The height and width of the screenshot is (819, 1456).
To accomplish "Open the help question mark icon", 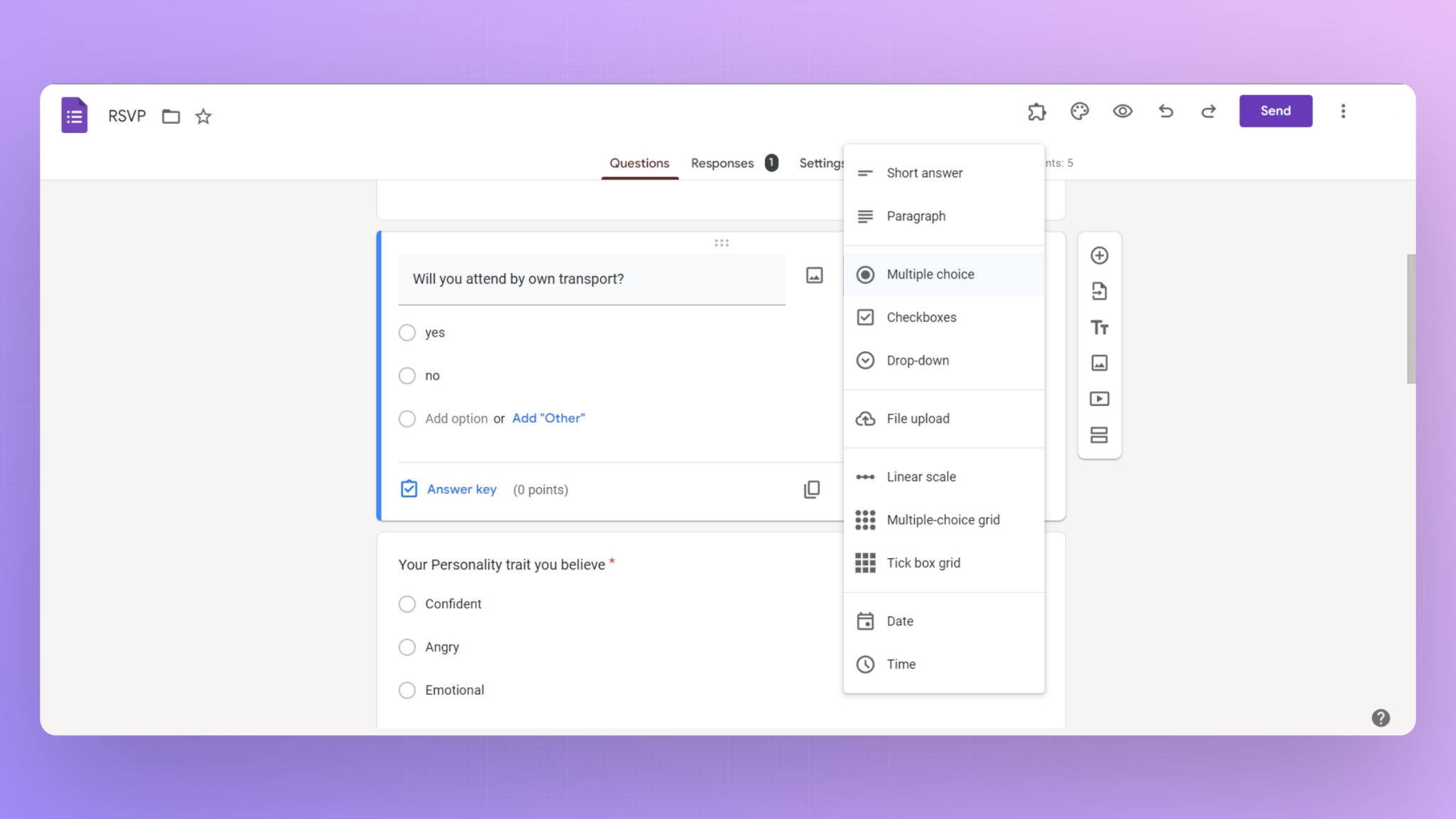I will point(1380,718).
